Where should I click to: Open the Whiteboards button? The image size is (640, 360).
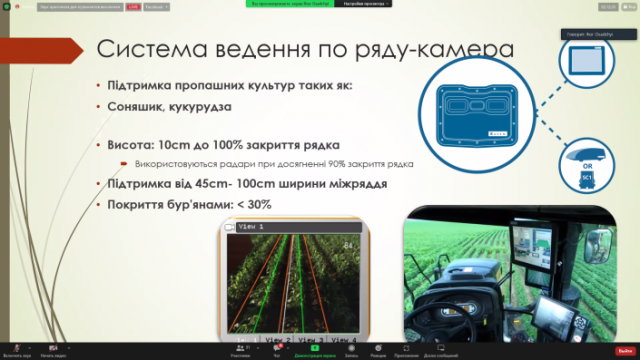pyautogui.click(x=441, y=351)
